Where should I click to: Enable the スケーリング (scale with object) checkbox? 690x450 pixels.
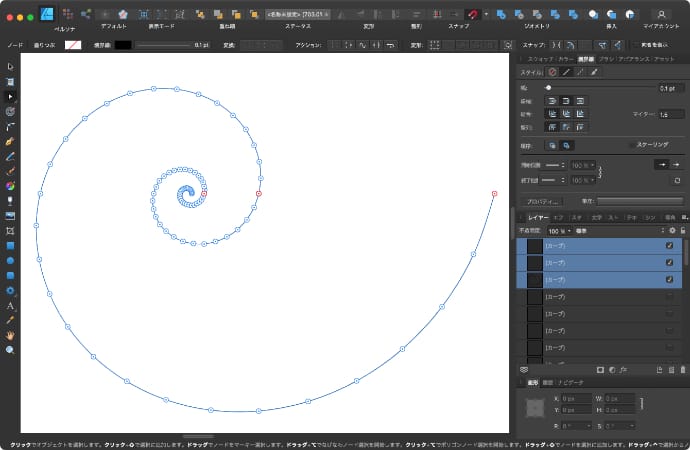coord(630,144)
